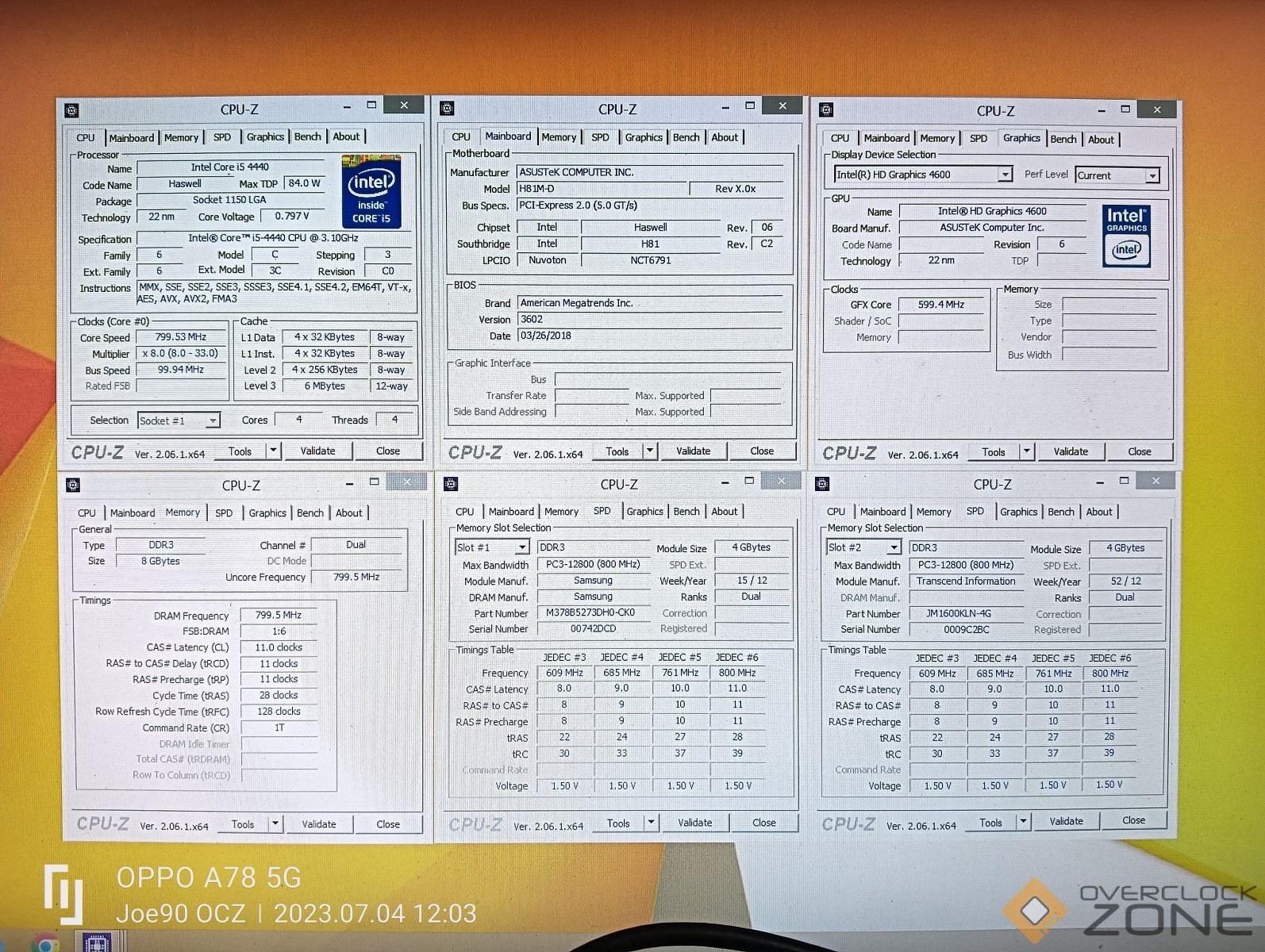Click the Max TDP value '84.0 W'
1265x952 pixels.
click(305, 183)
